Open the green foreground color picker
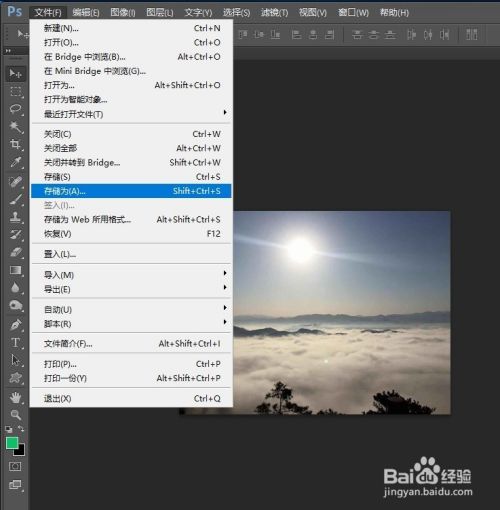This screenshot has height=510, width=500. click(x=12, y=443)
